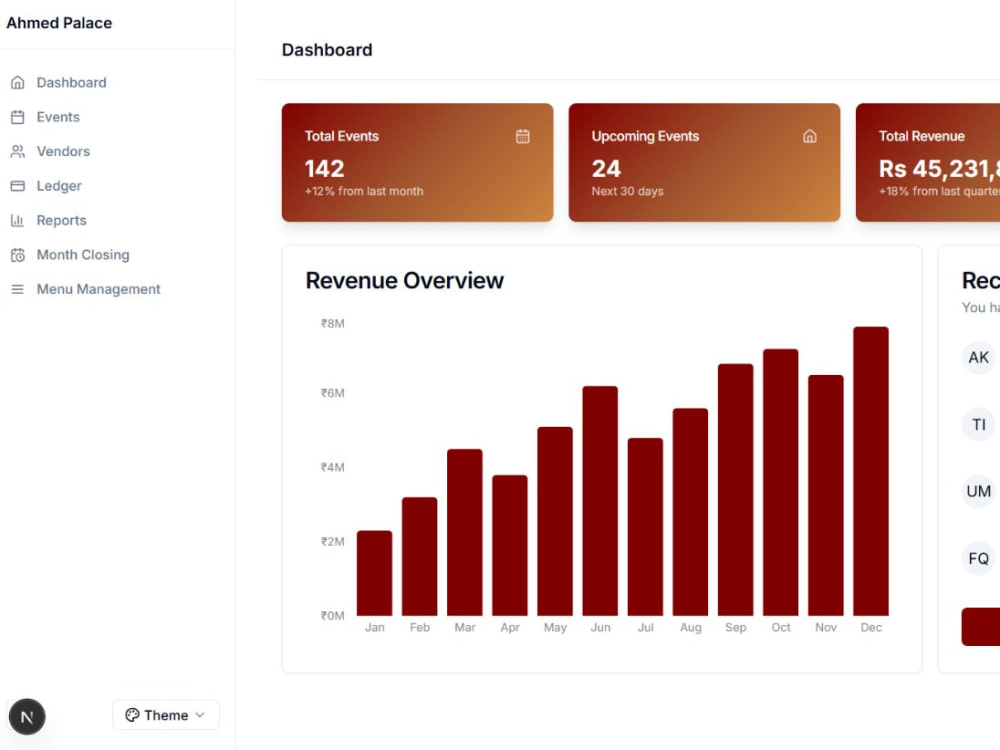Click the UM avatar in recent list

(978, 491)
